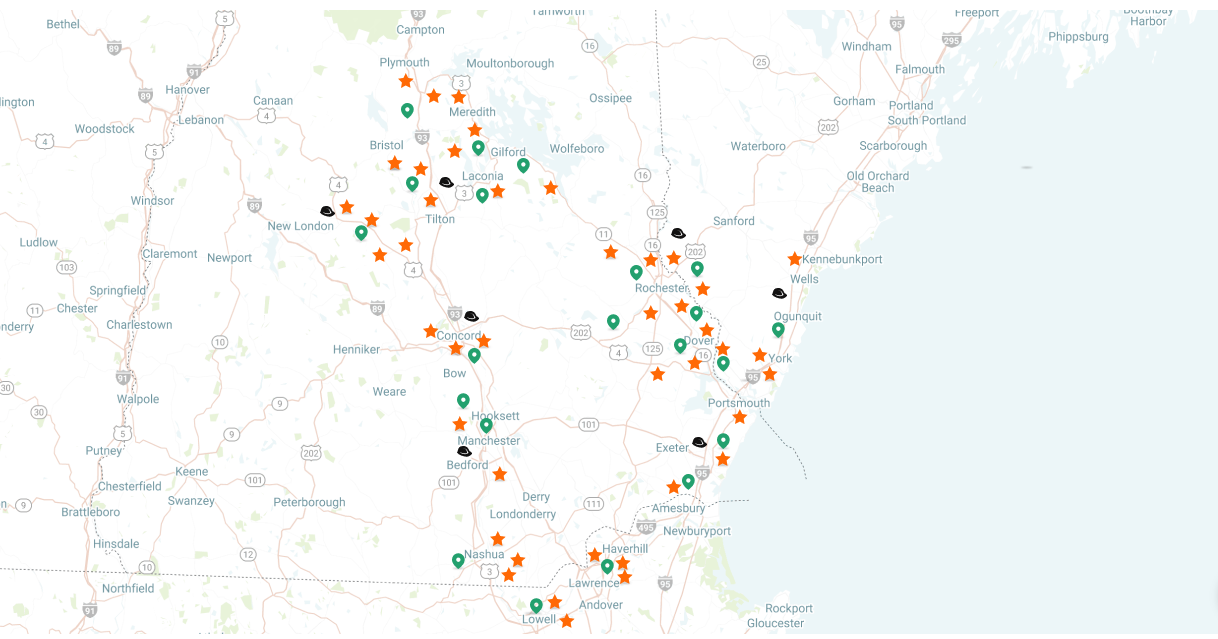Open the green pin below Ogunquit label
This screenshot has width=1218, height=639.
click(778, 329)
